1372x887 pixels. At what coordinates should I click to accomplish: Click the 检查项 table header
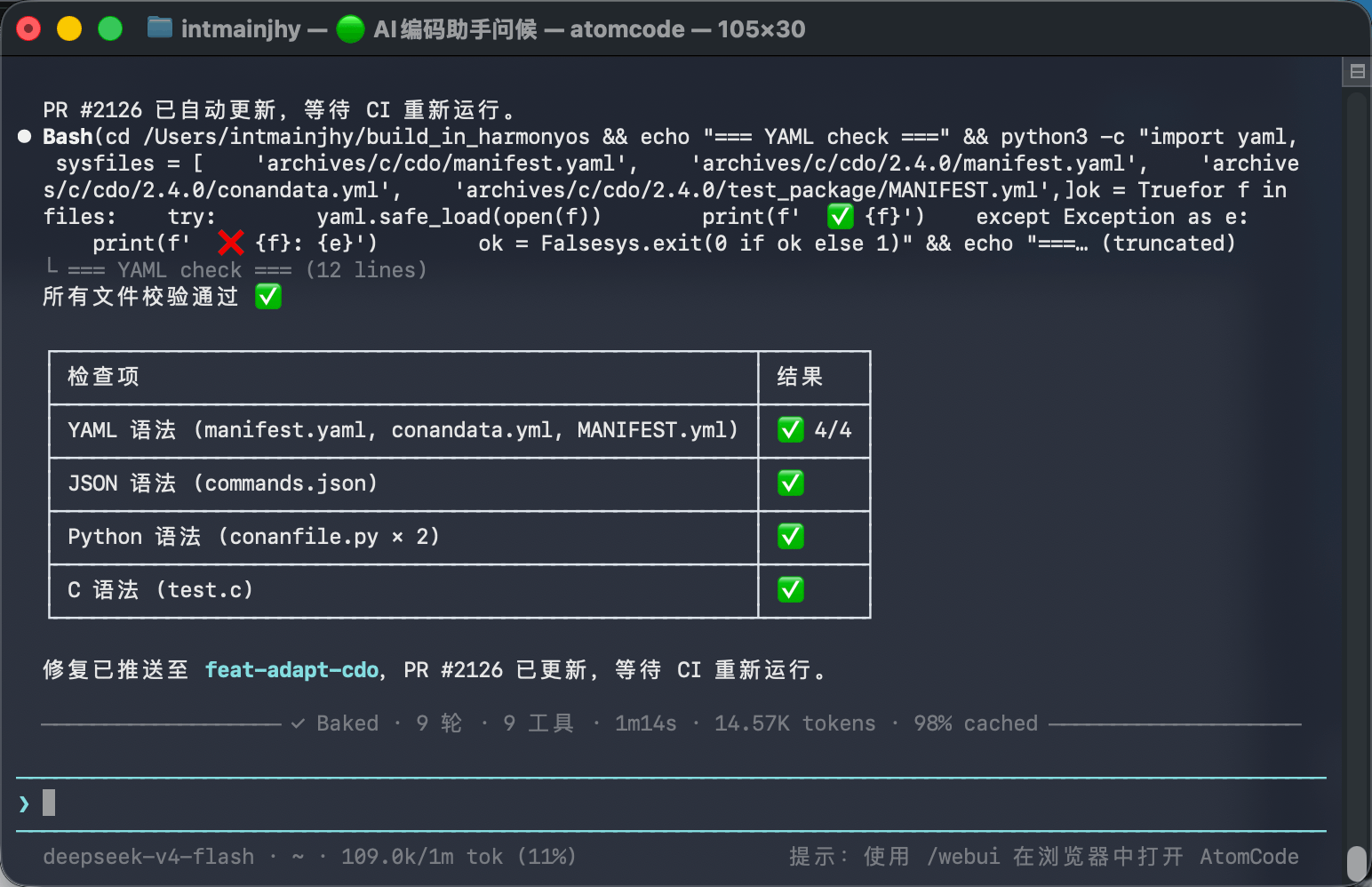click(103, 377)
